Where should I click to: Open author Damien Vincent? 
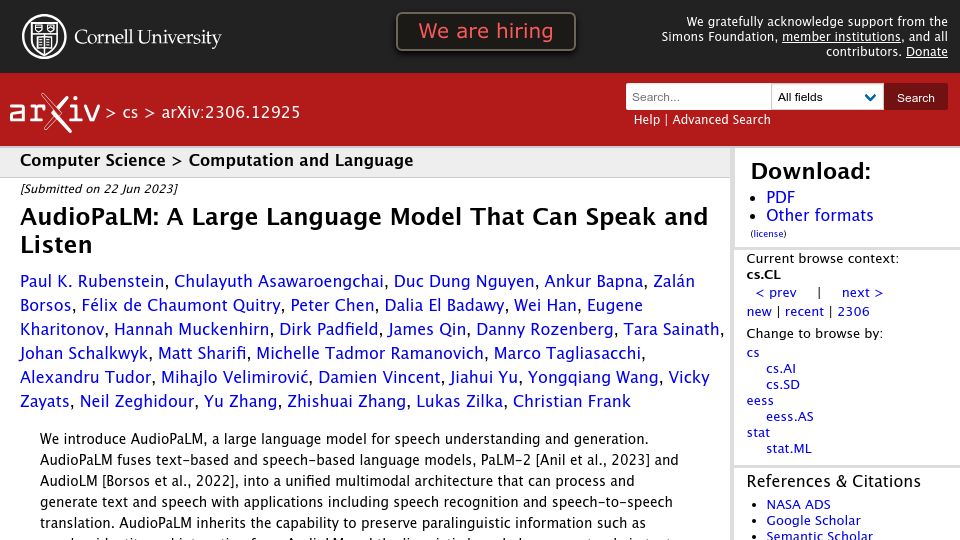(379, 377)
